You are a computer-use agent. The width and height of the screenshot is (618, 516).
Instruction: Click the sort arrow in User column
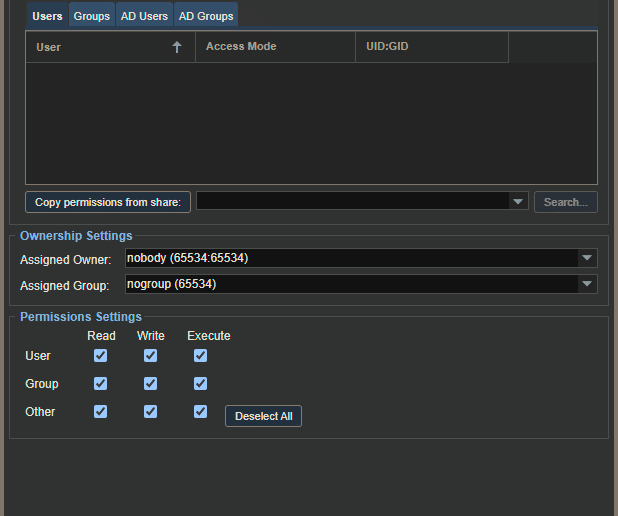177,47
